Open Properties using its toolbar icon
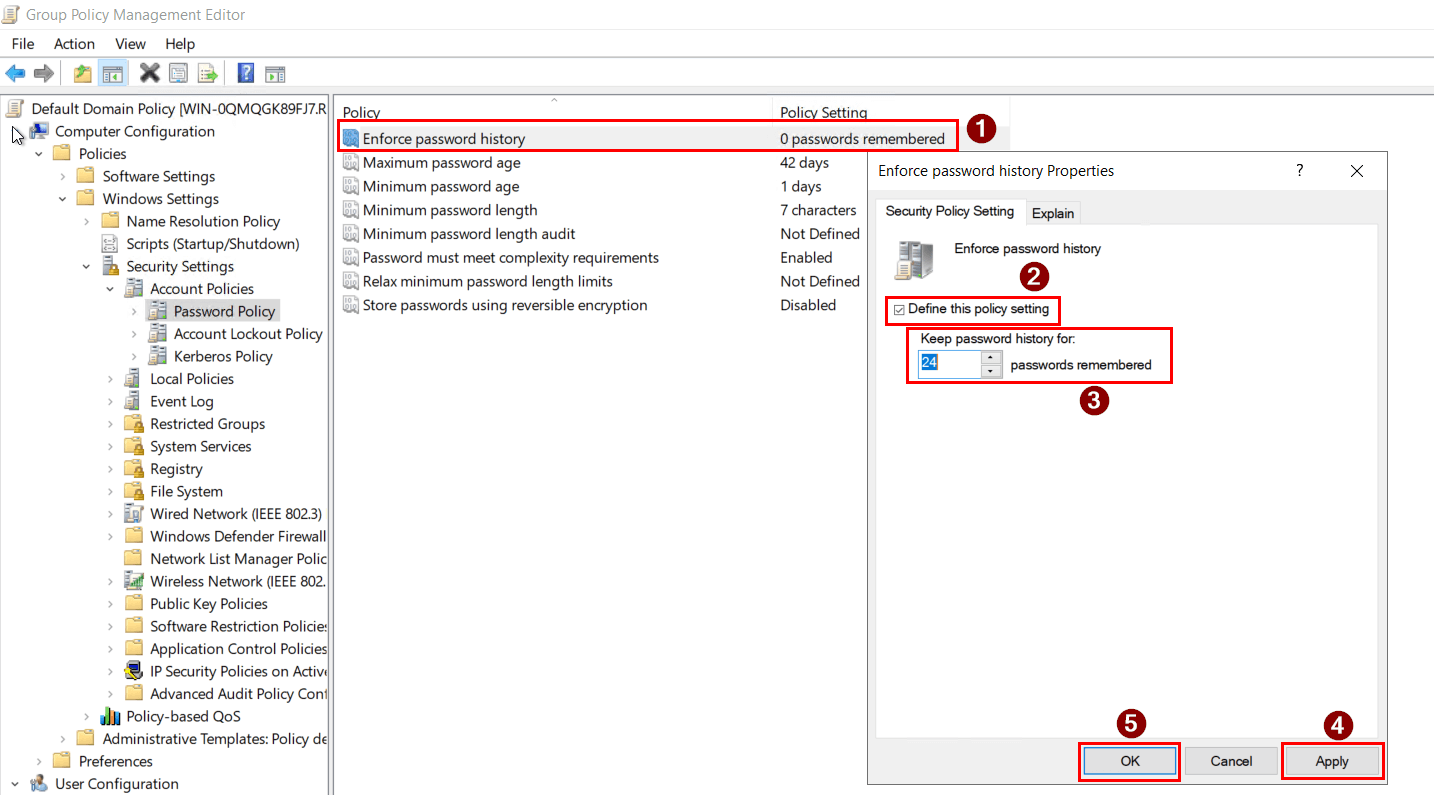Viewport: 1434px width, 795px height. click(x=179, y=73)
